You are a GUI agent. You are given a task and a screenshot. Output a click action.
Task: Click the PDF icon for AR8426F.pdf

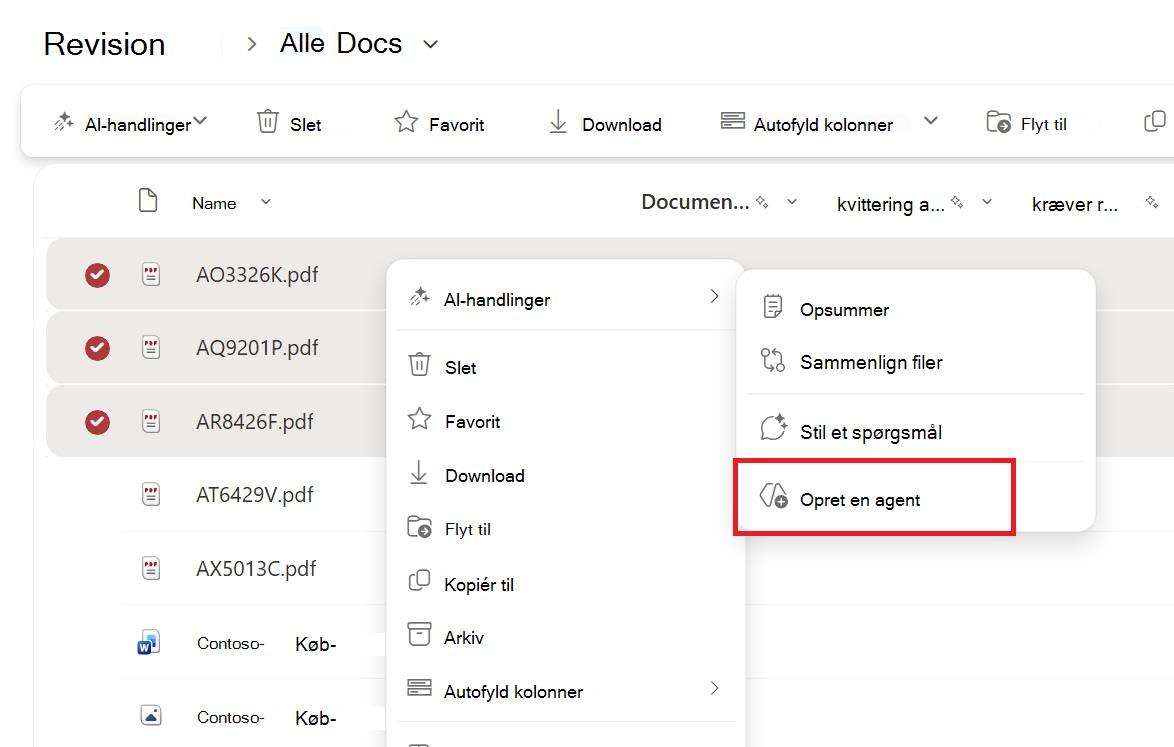pos(151,421)
